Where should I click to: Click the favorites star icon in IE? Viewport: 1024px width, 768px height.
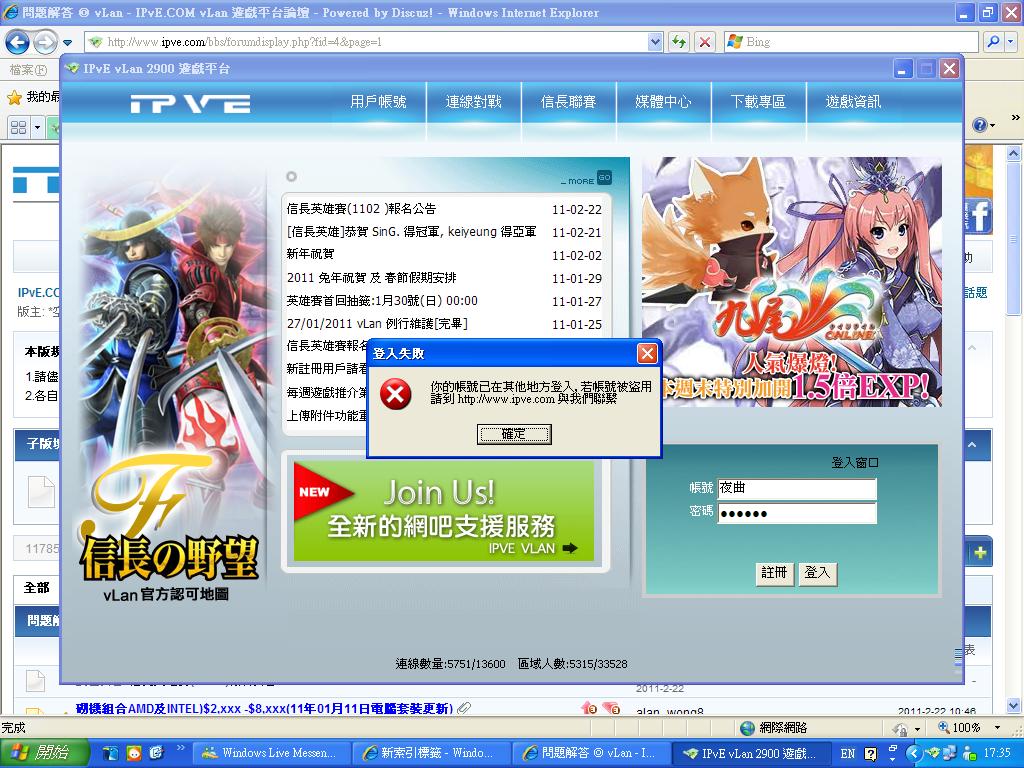(14, 98)
